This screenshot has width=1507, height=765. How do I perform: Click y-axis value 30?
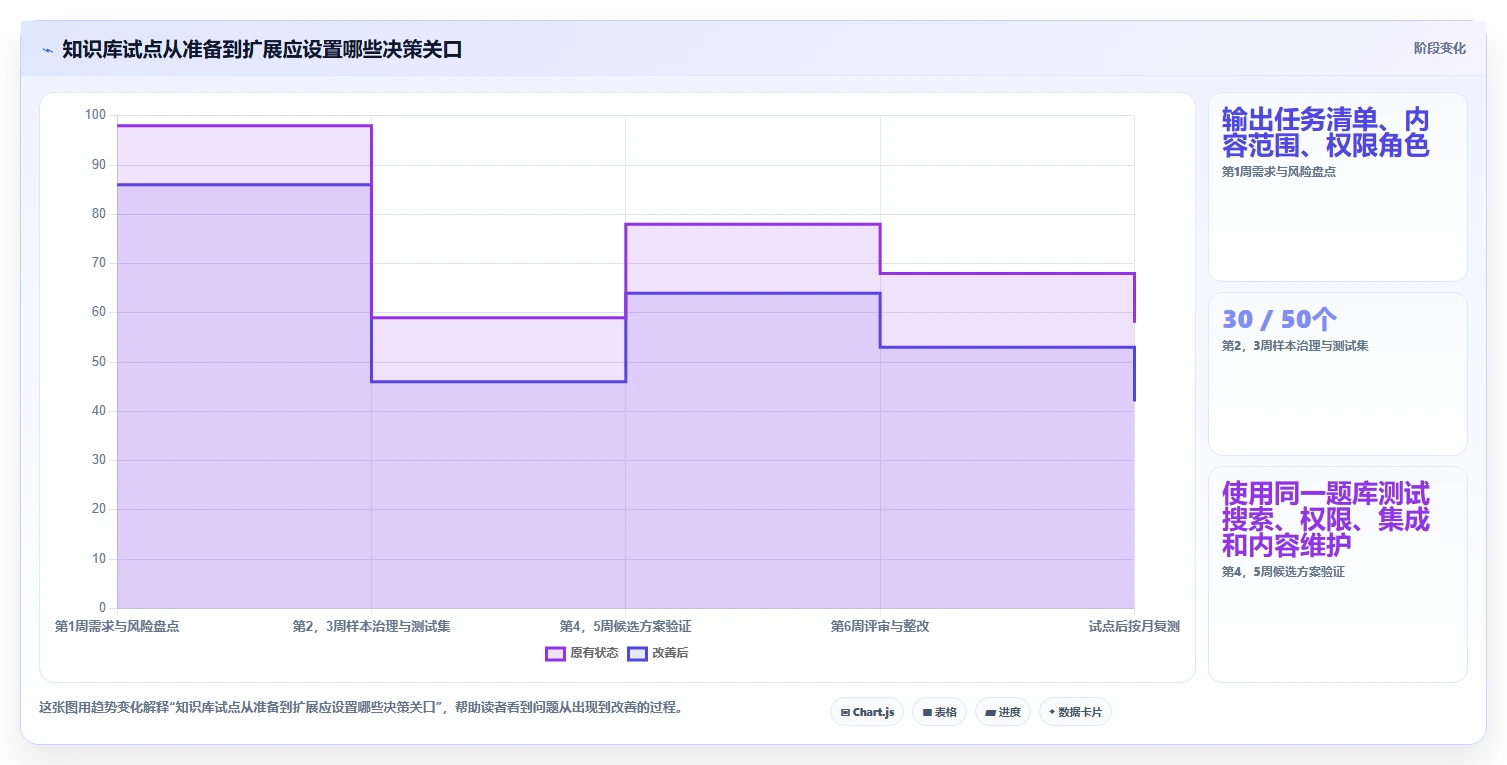[x=98, y=460]
